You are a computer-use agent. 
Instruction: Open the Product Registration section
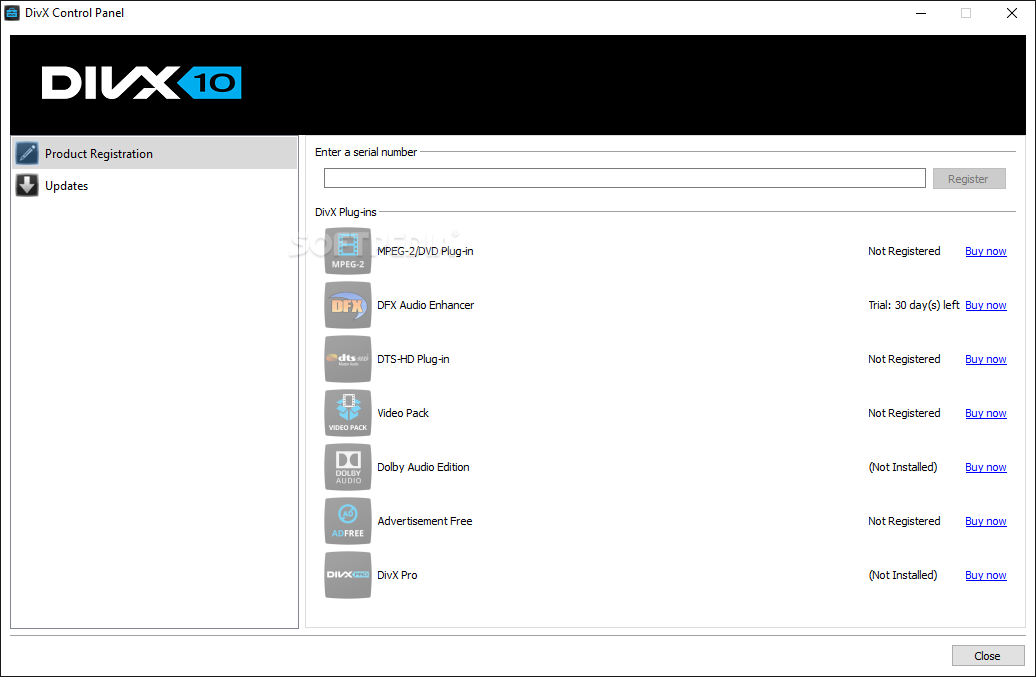pos(155,153)
